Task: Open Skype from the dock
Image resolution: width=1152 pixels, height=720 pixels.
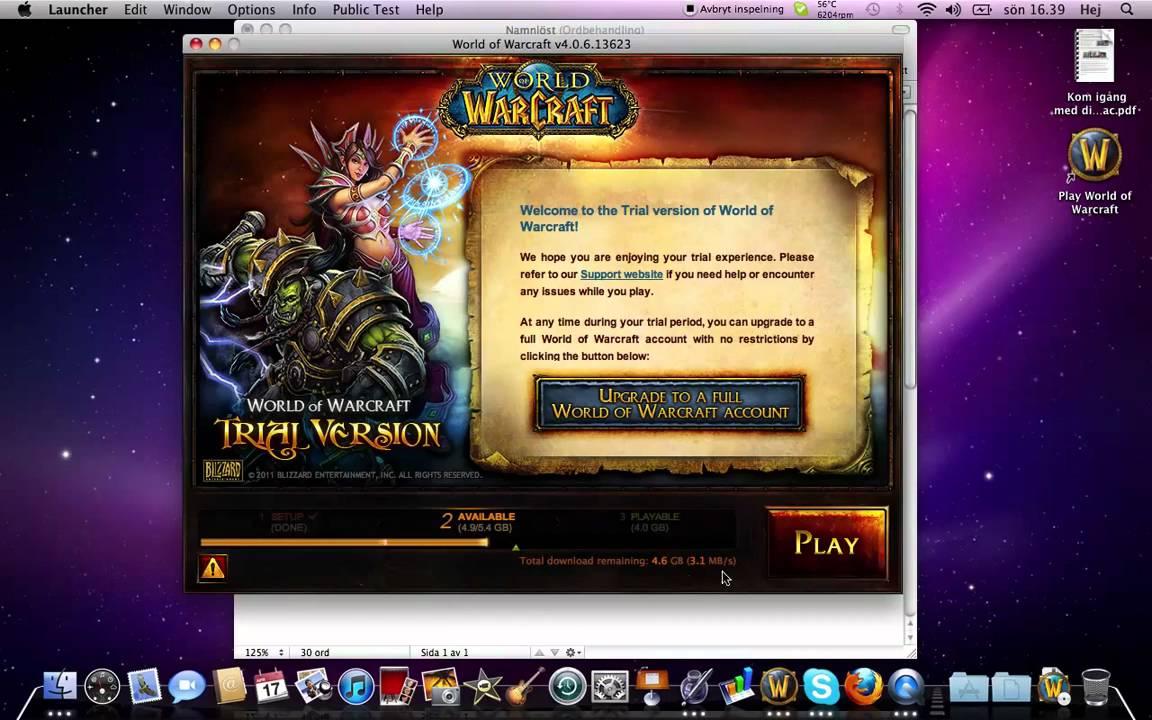Action: (x=820, y=687)
